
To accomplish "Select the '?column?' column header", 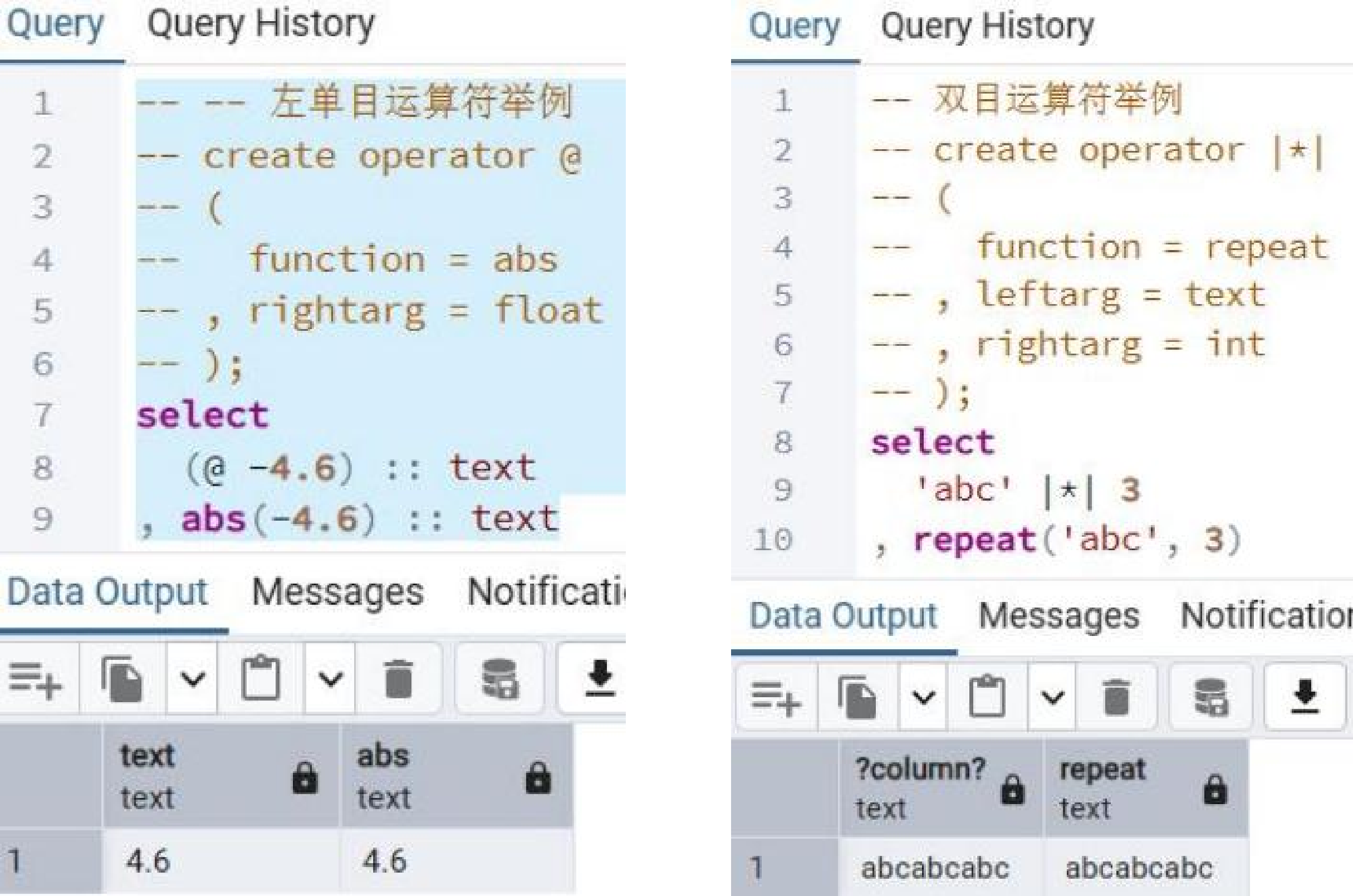I will click(x=941, y=788).
